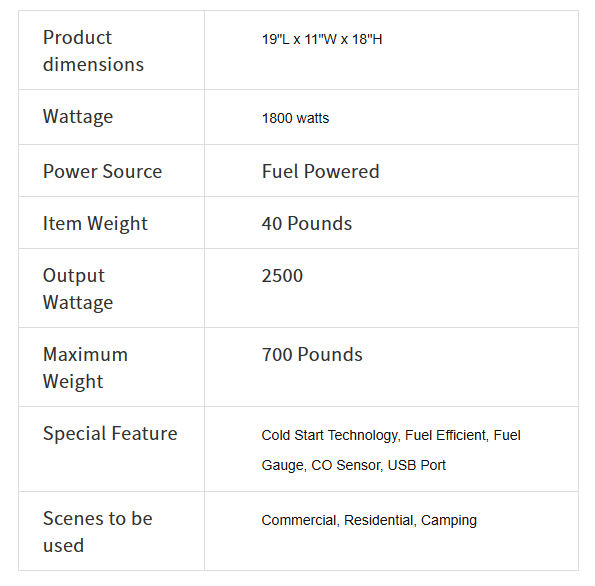Screen dimensions: 595x586
Task: Click the Power Source label
Action: coord(102,171)
